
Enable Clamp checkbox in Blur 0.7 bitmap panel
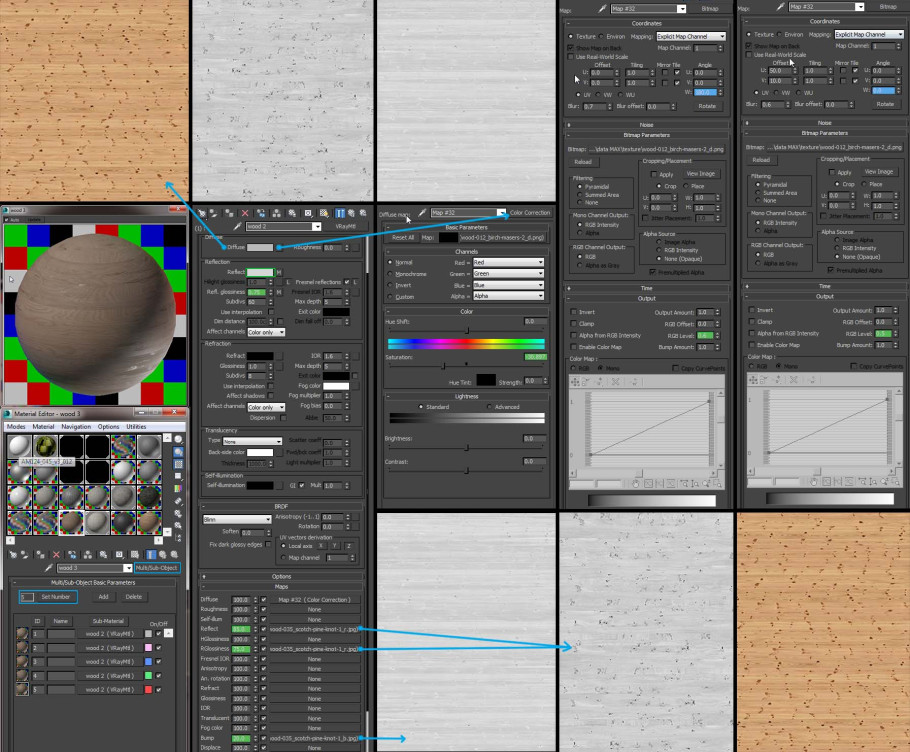coord(573,324)
